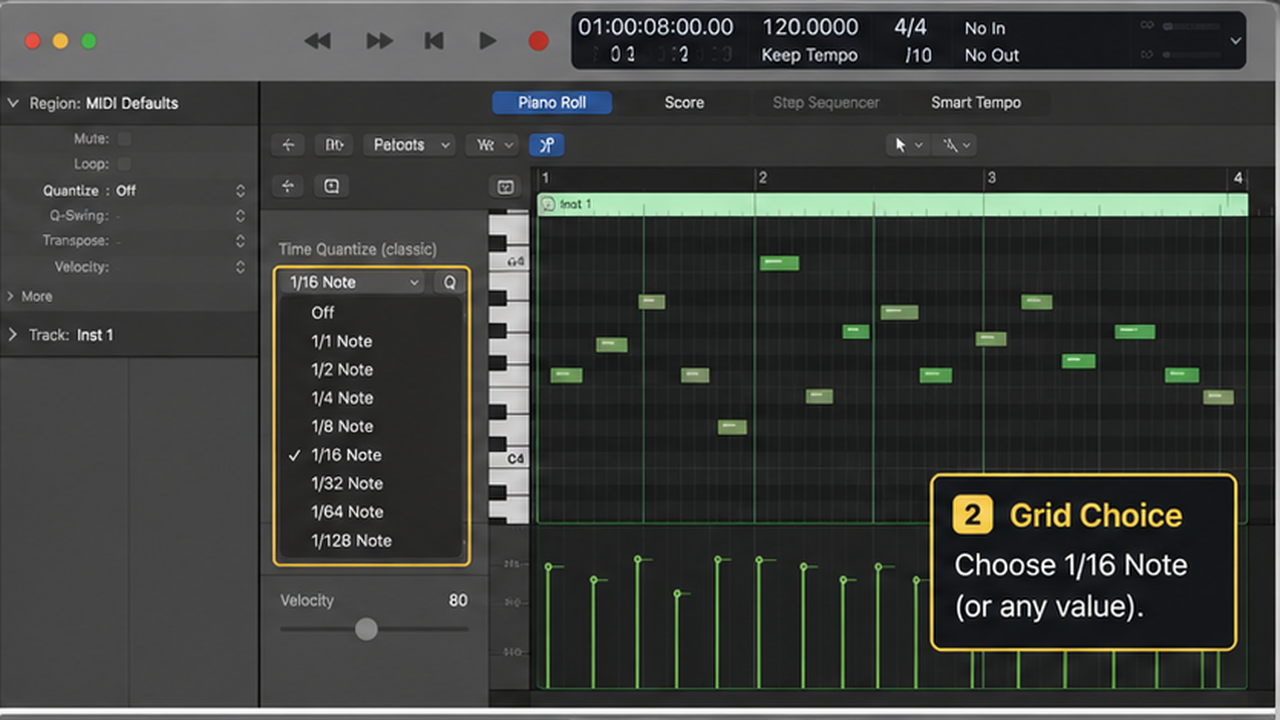Open the 1/16 Note Time Quantize dropdown
This screenshot has width=1280, height=720.
pos(352,282)
